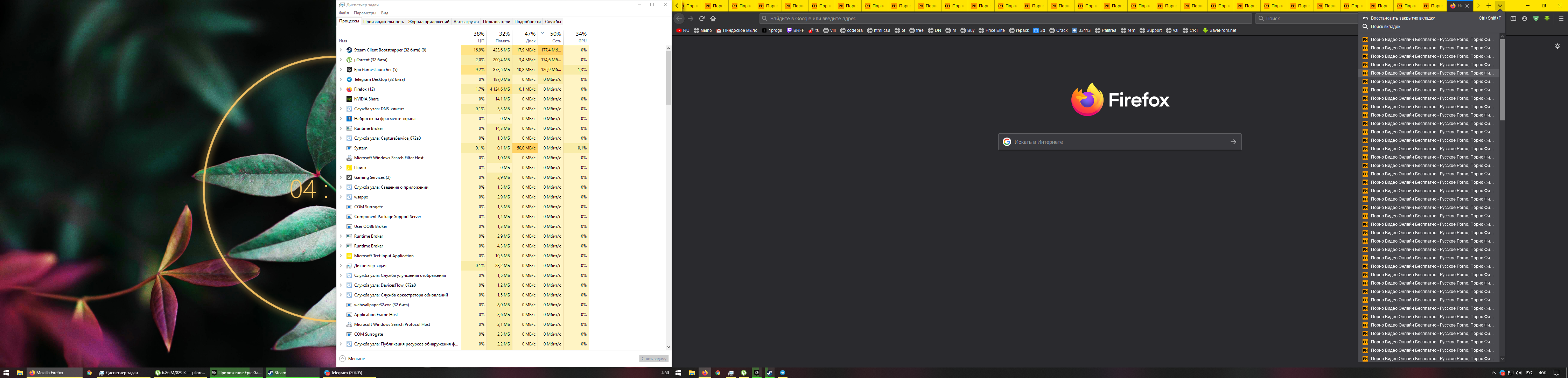Expand the Firefox (12) process group
1568x378 pixels.
[341, 90]
